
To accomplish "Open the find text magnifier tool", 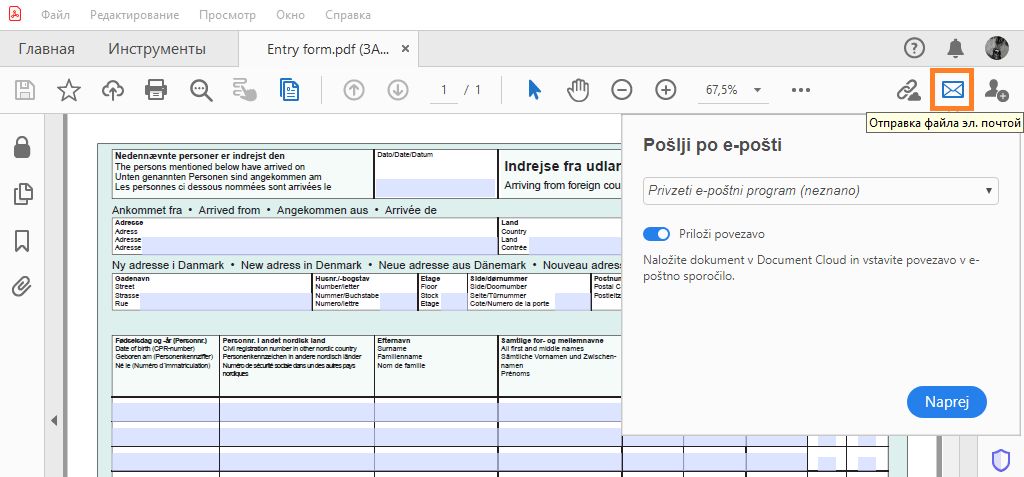I will coord(201,90).
